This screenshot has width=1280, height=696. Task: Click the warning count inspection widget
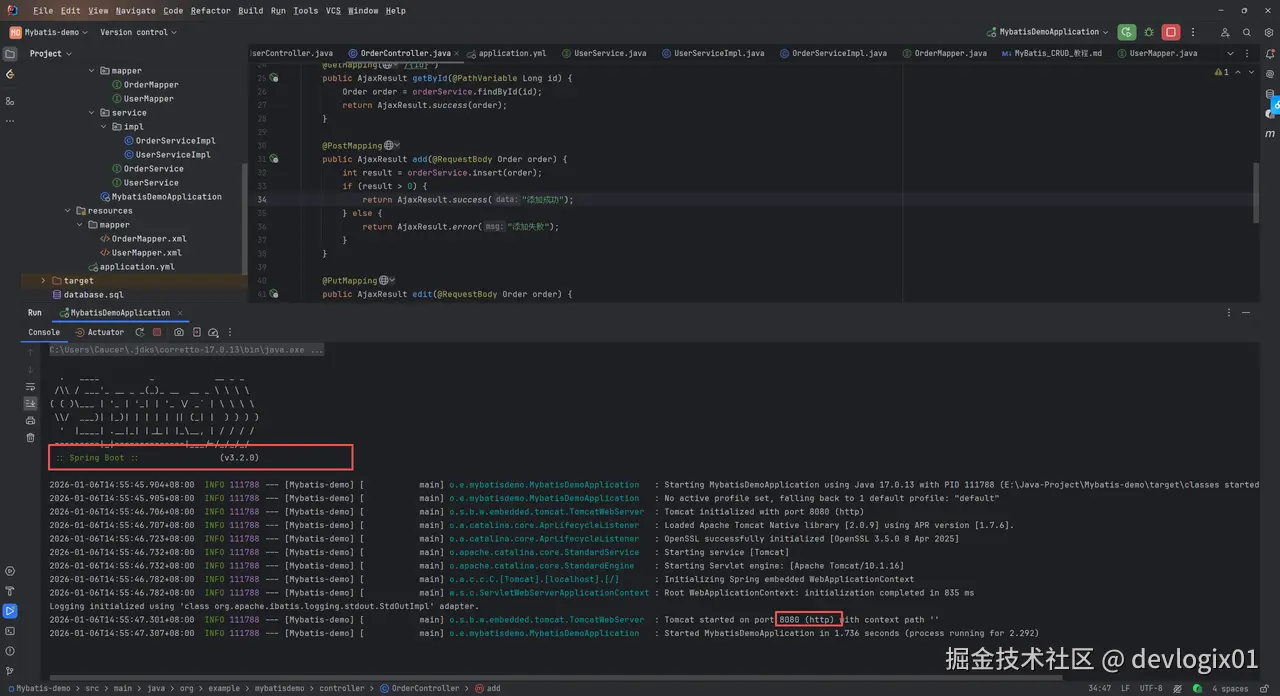click(1222, 72)
